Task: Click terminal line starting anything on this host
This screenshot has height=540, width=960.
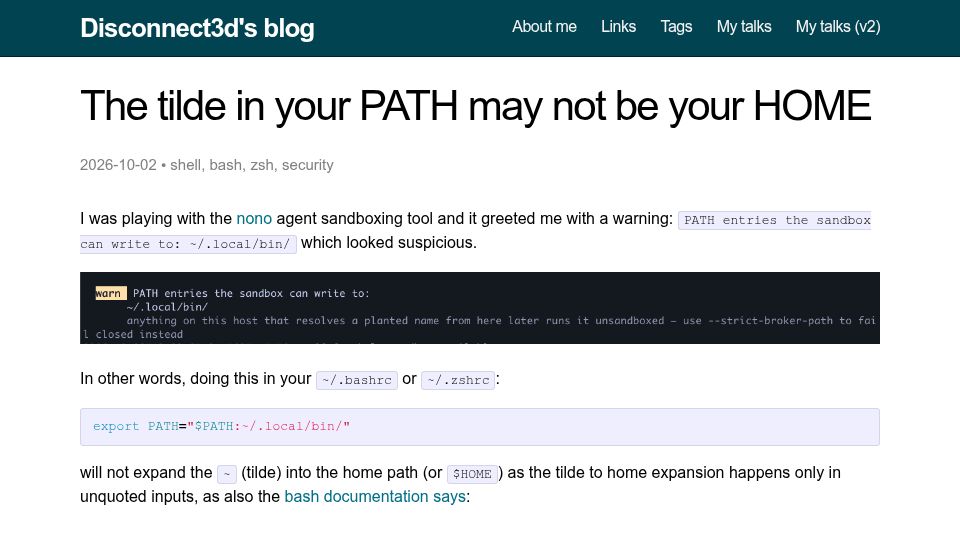Action: pos(501,321)
